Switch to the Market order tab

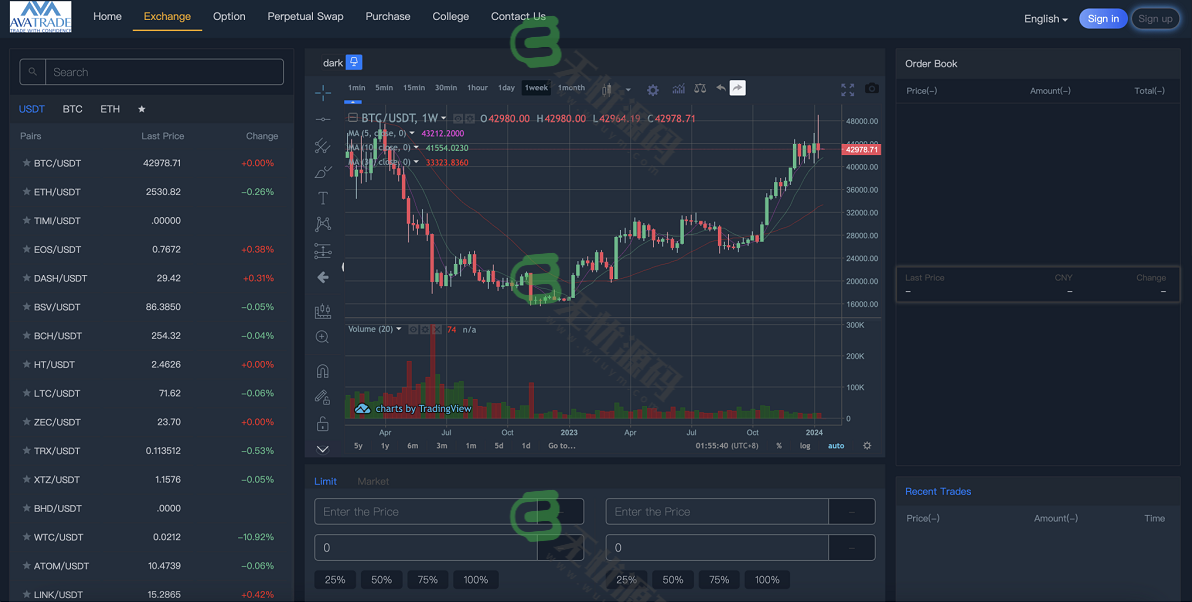[x=373, y=481]
